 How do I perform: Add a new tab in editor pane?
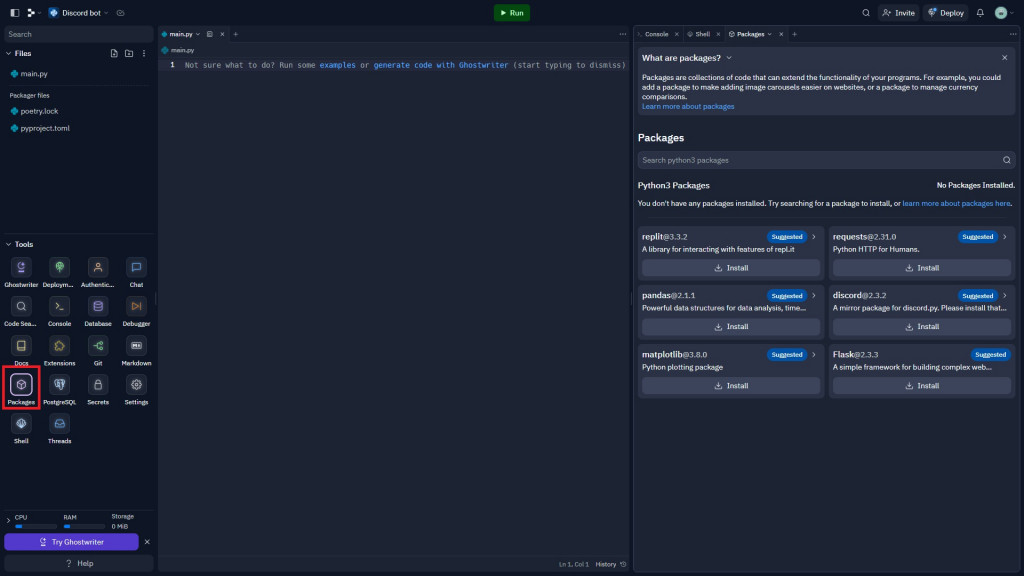pyautogui.click(x=236, y=34)
